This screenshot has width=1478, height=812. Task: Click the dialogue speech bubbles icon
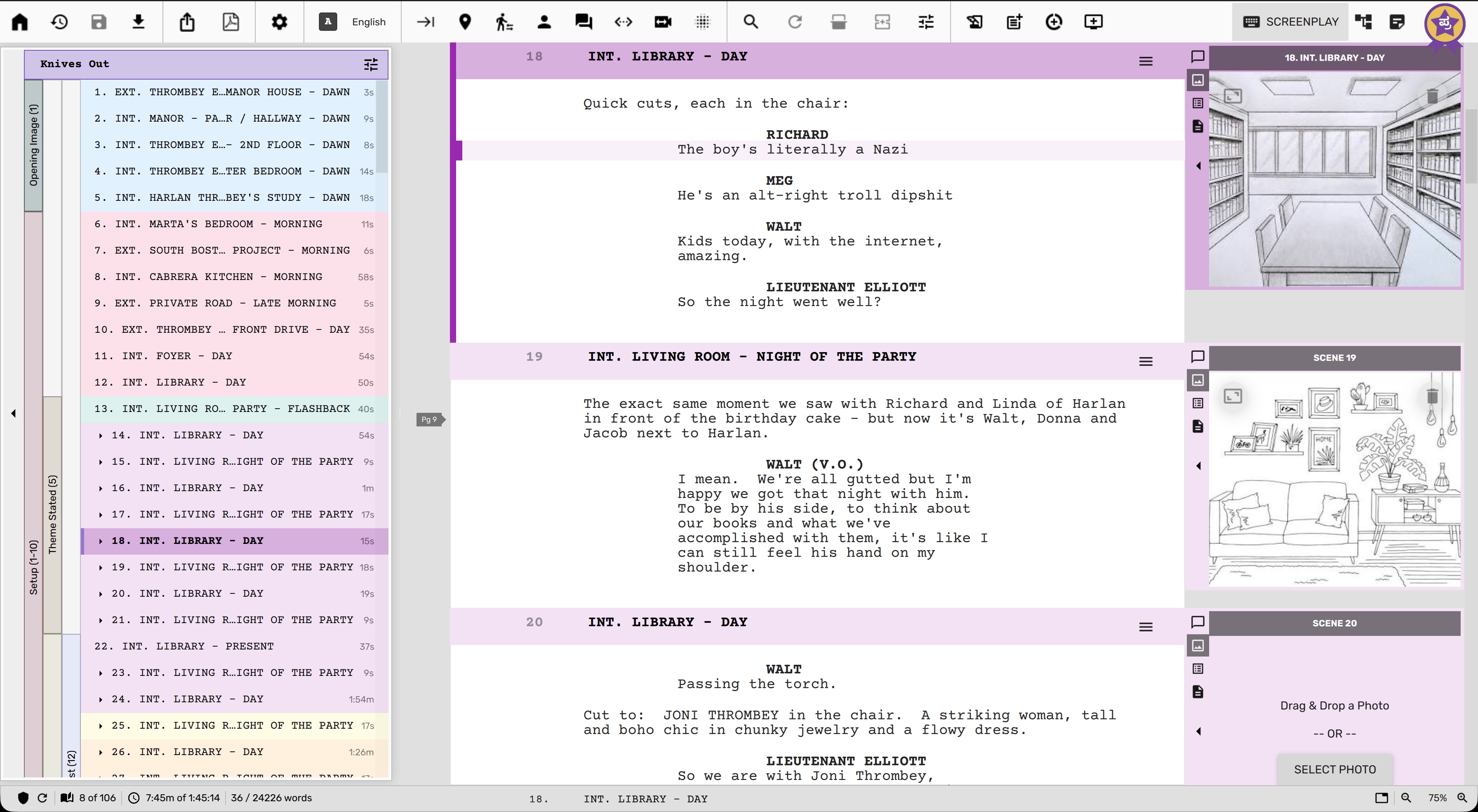point(584,22)
